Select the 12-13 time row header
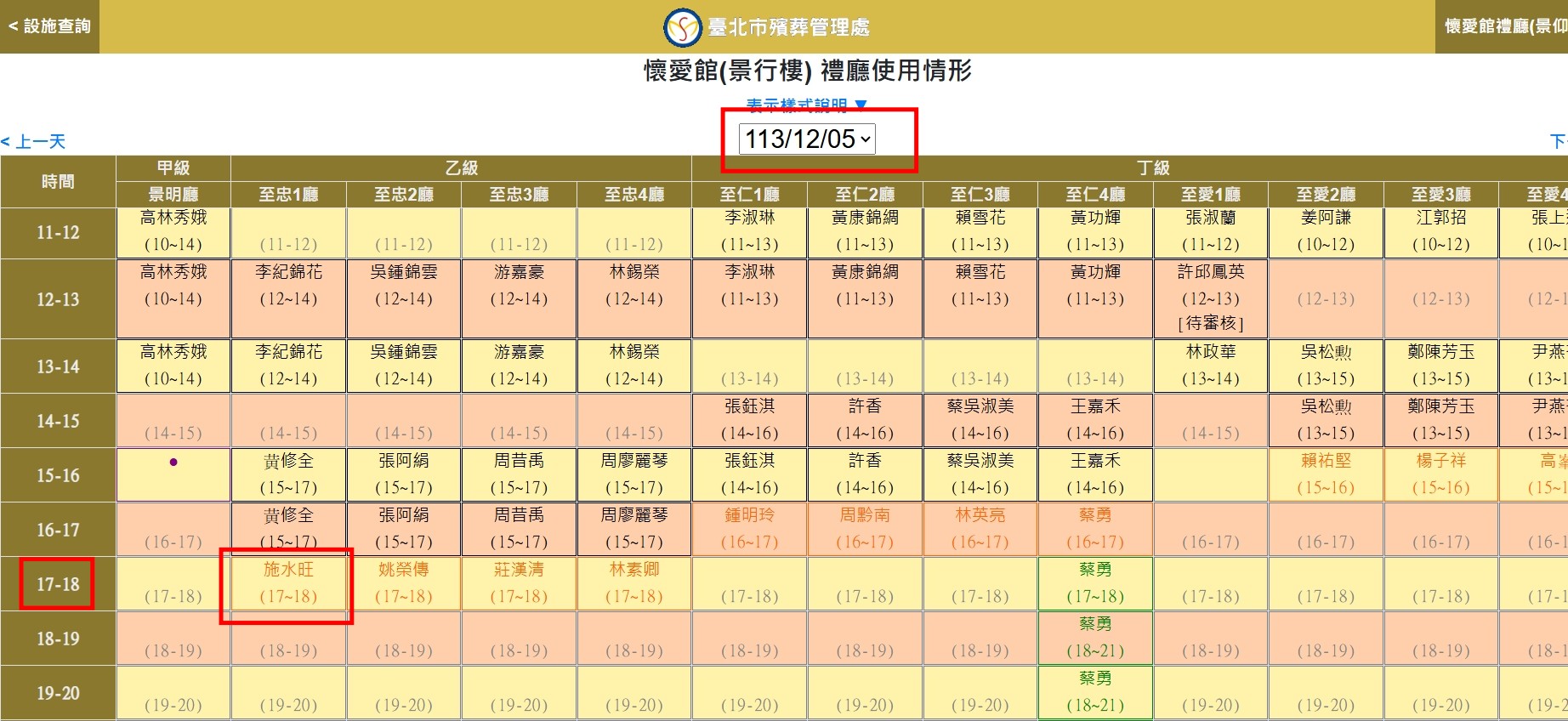 [x=58, y=299]
